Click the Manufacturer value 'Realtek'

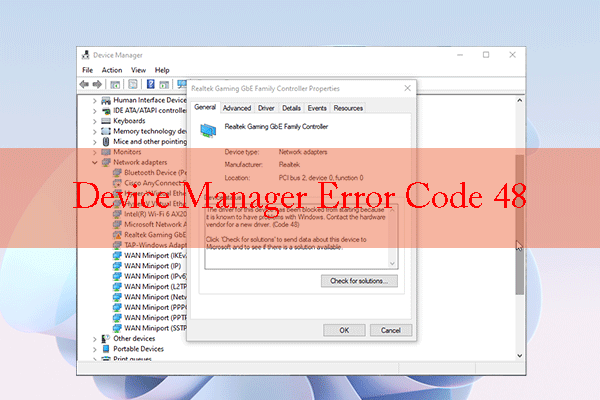pyautogui.click(x=289, y=165)
